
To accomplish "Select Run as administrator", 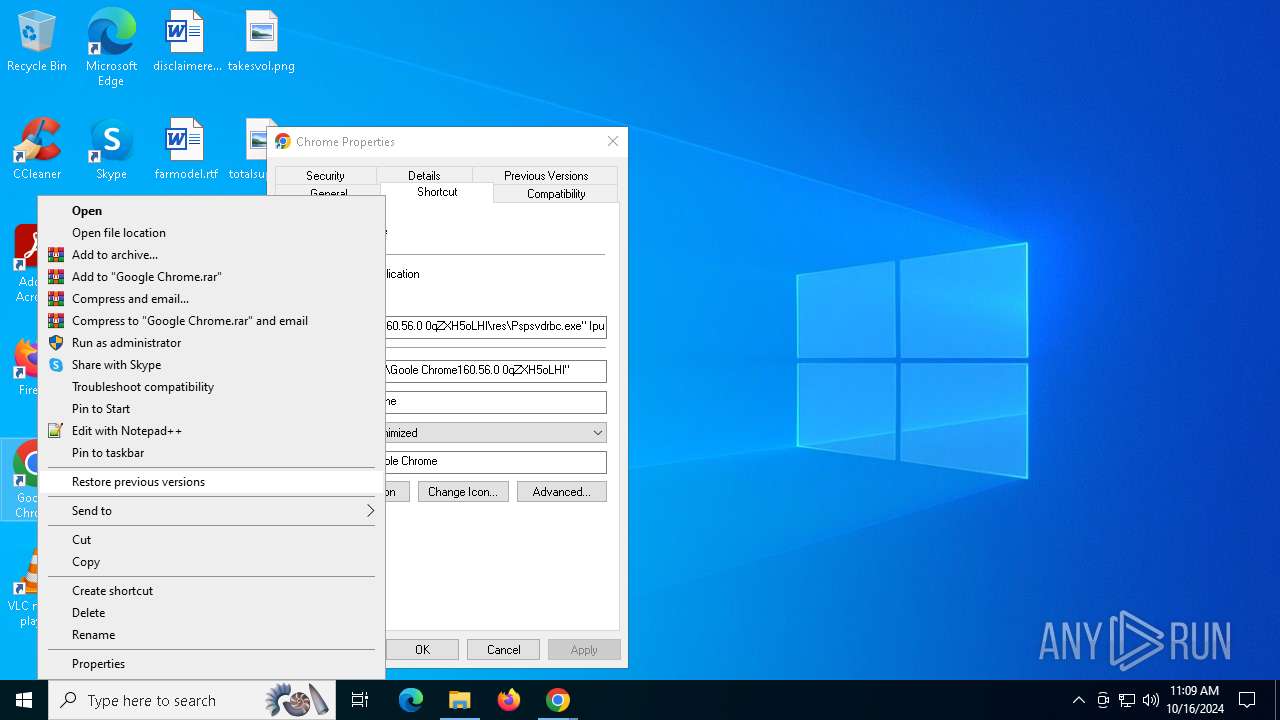I will pos(211,343).
